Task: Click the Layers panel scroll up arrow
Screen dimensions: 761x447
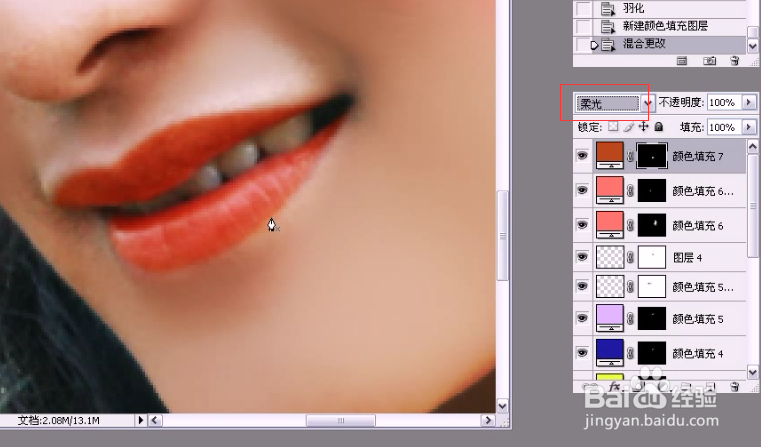Action: click(752, 147)
